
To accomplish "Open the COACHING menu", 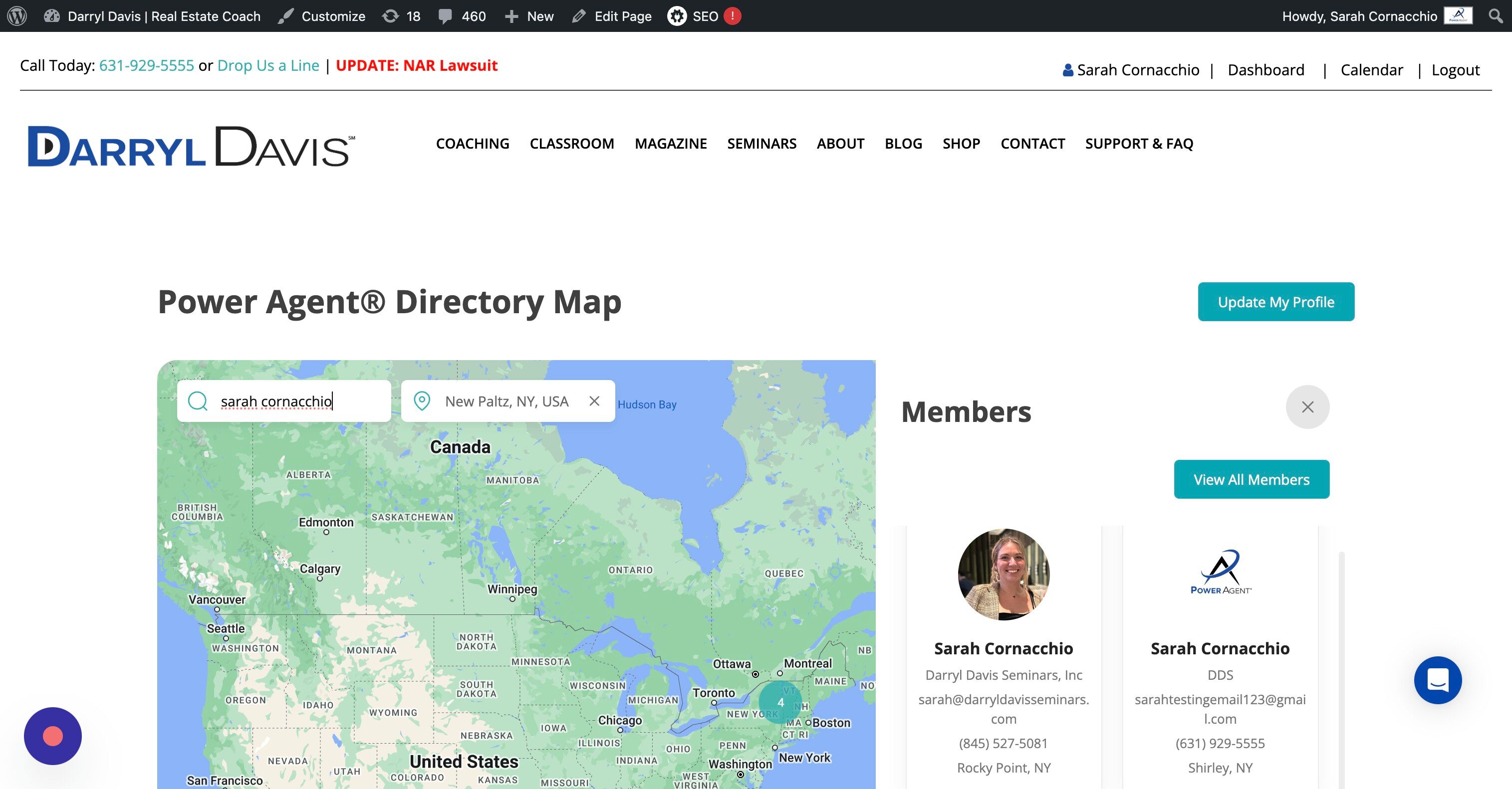I will click(473, 144).
